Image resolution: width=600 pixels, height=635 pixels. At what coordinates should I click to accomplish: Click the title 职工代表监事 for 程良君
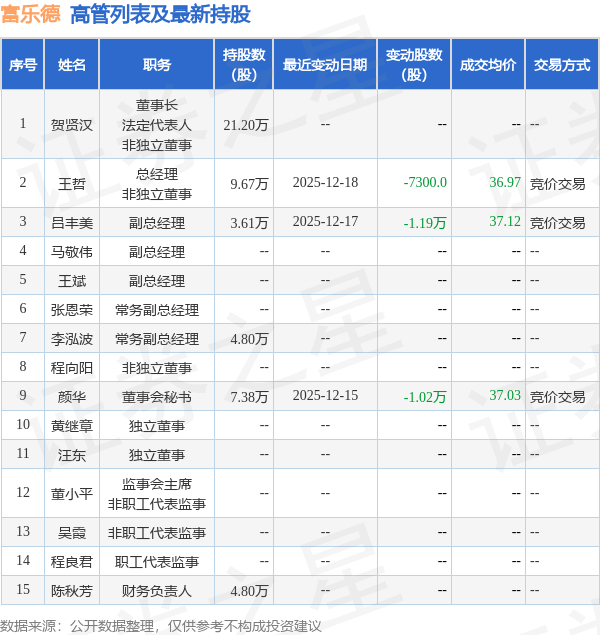(x=157, y=562)
